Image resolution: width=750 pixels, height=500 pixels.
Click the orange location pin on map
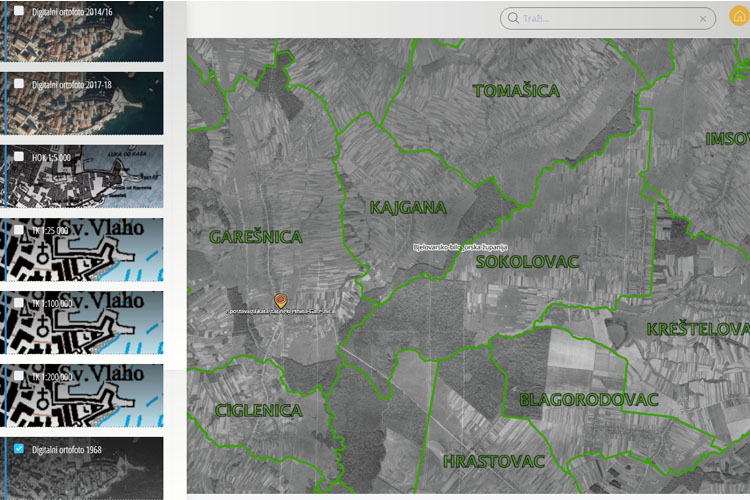coord(281,300)
